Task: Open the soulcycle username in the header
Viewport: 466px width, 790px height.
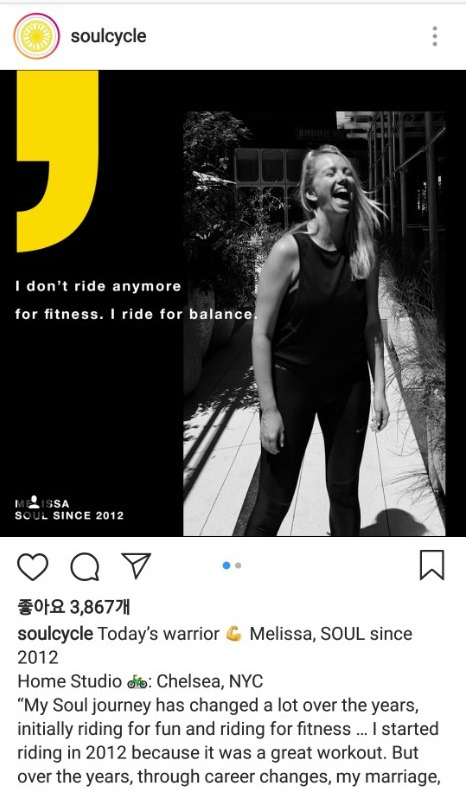Action: 108,36
